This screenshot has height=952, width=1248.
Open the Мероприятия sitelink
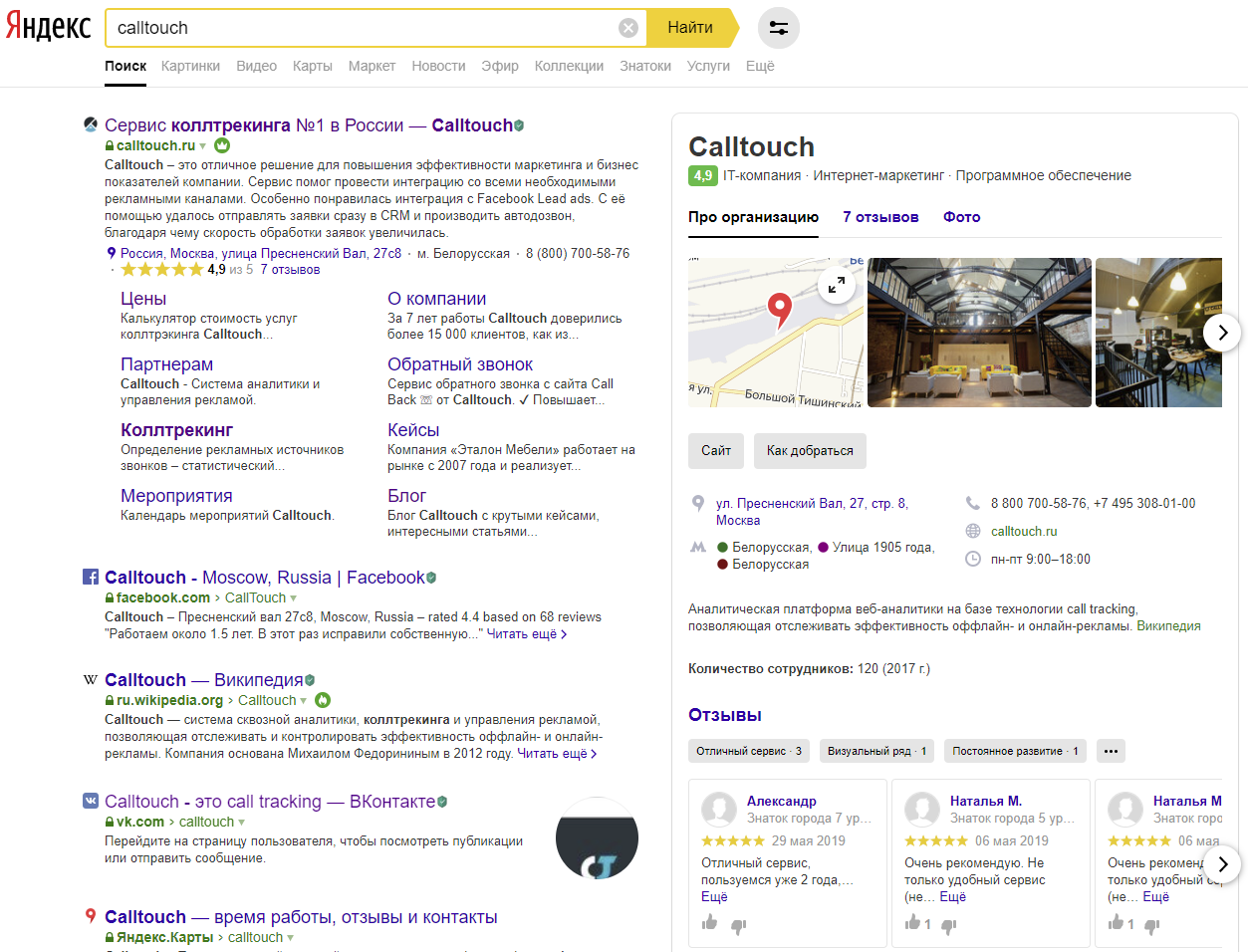click(x=176, y=496)
